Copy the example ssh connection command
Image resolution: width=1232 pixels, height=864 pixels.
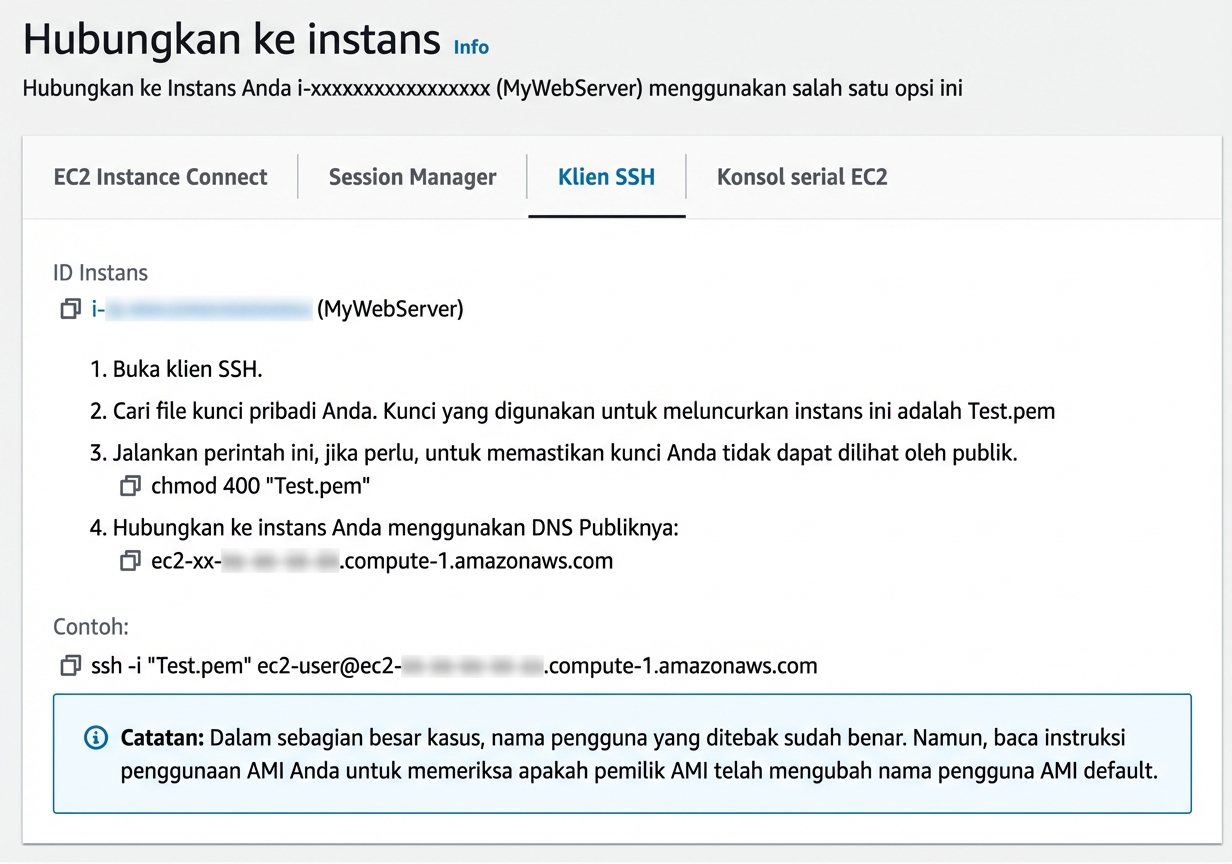coord(69,665)
